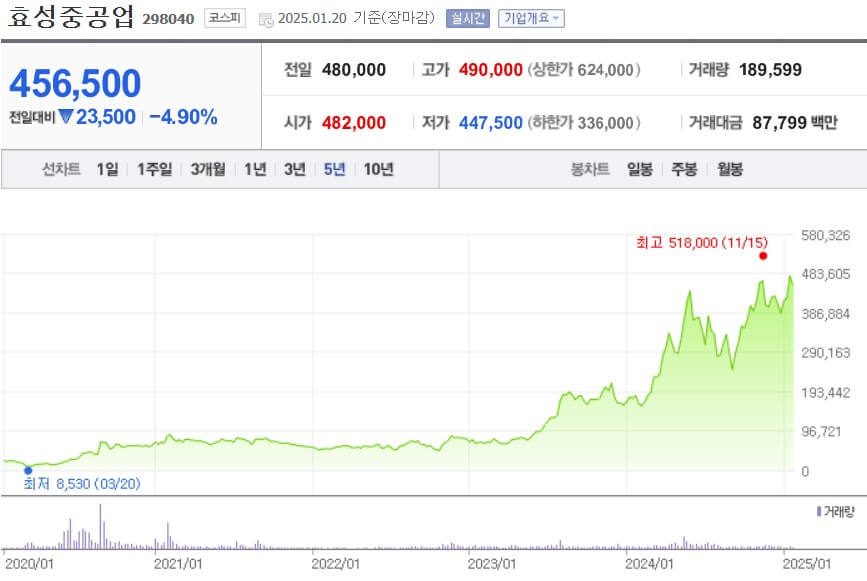Switch to 주봉 candle chart
867x581 pixels.
(684, 169)
